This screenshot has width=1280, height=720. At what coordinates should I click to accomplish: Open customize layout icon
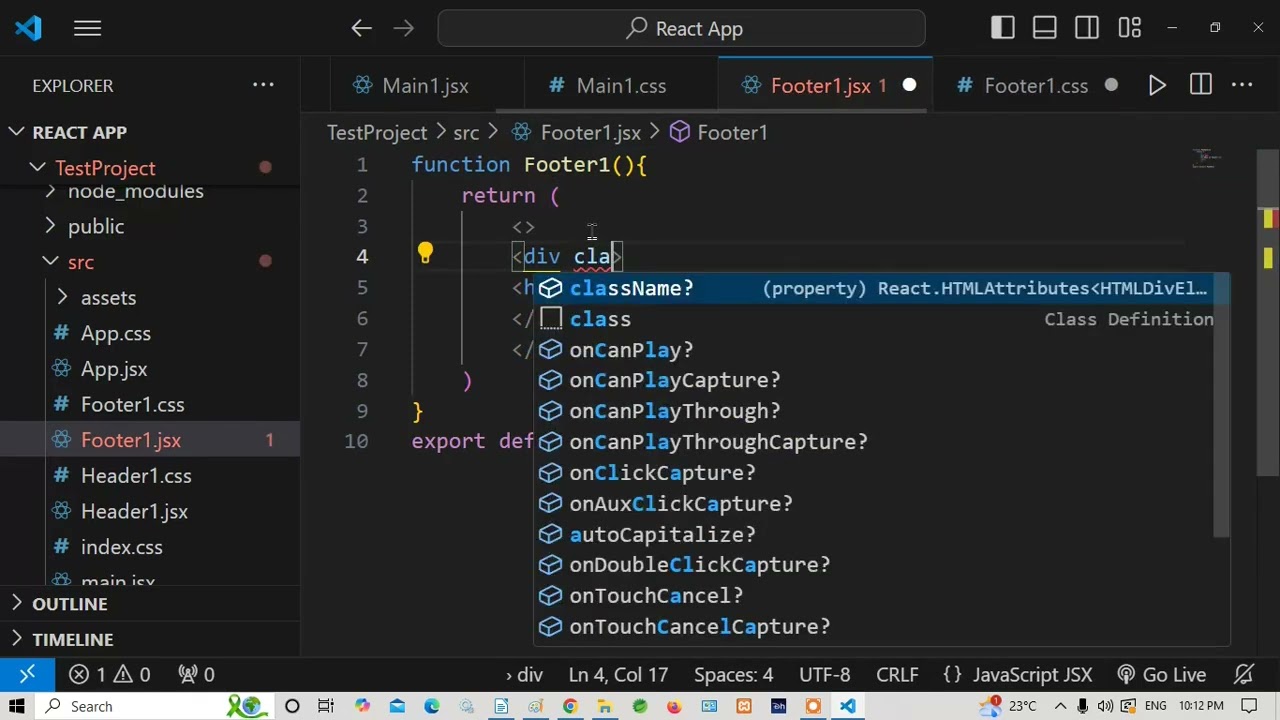(1130, 29)
